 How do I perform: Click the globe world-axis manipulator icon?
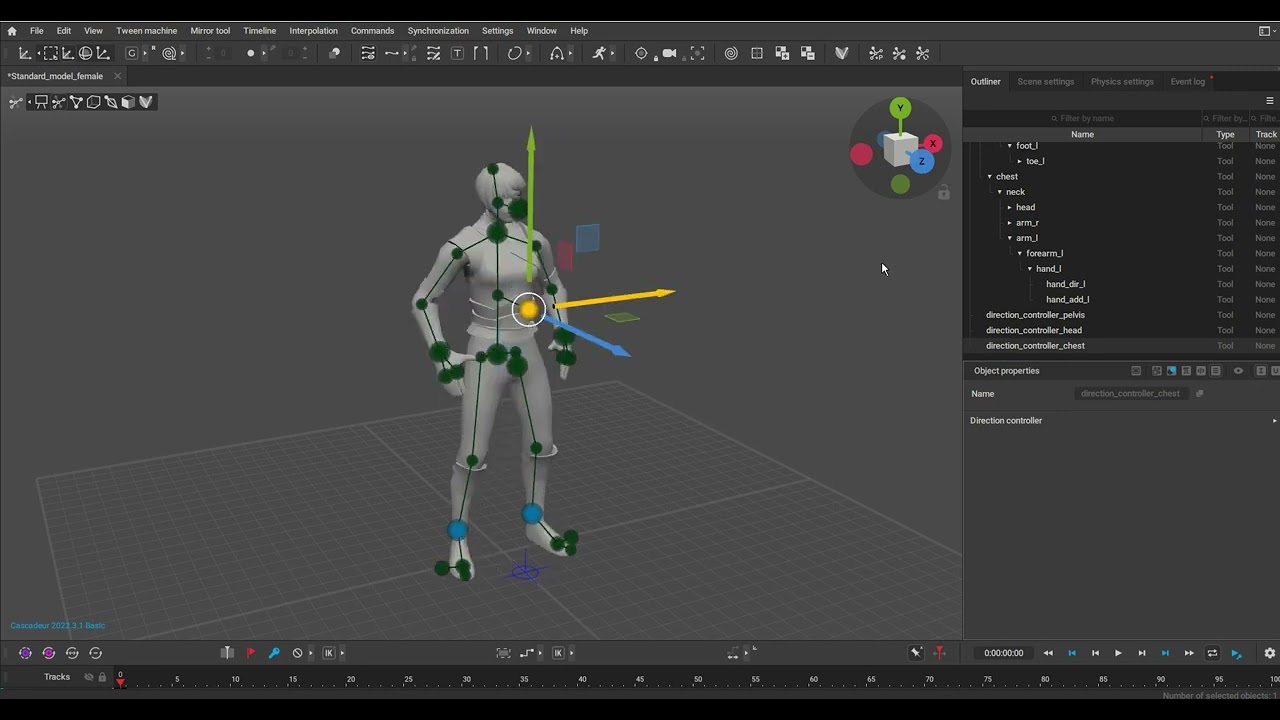coord(86,53)
